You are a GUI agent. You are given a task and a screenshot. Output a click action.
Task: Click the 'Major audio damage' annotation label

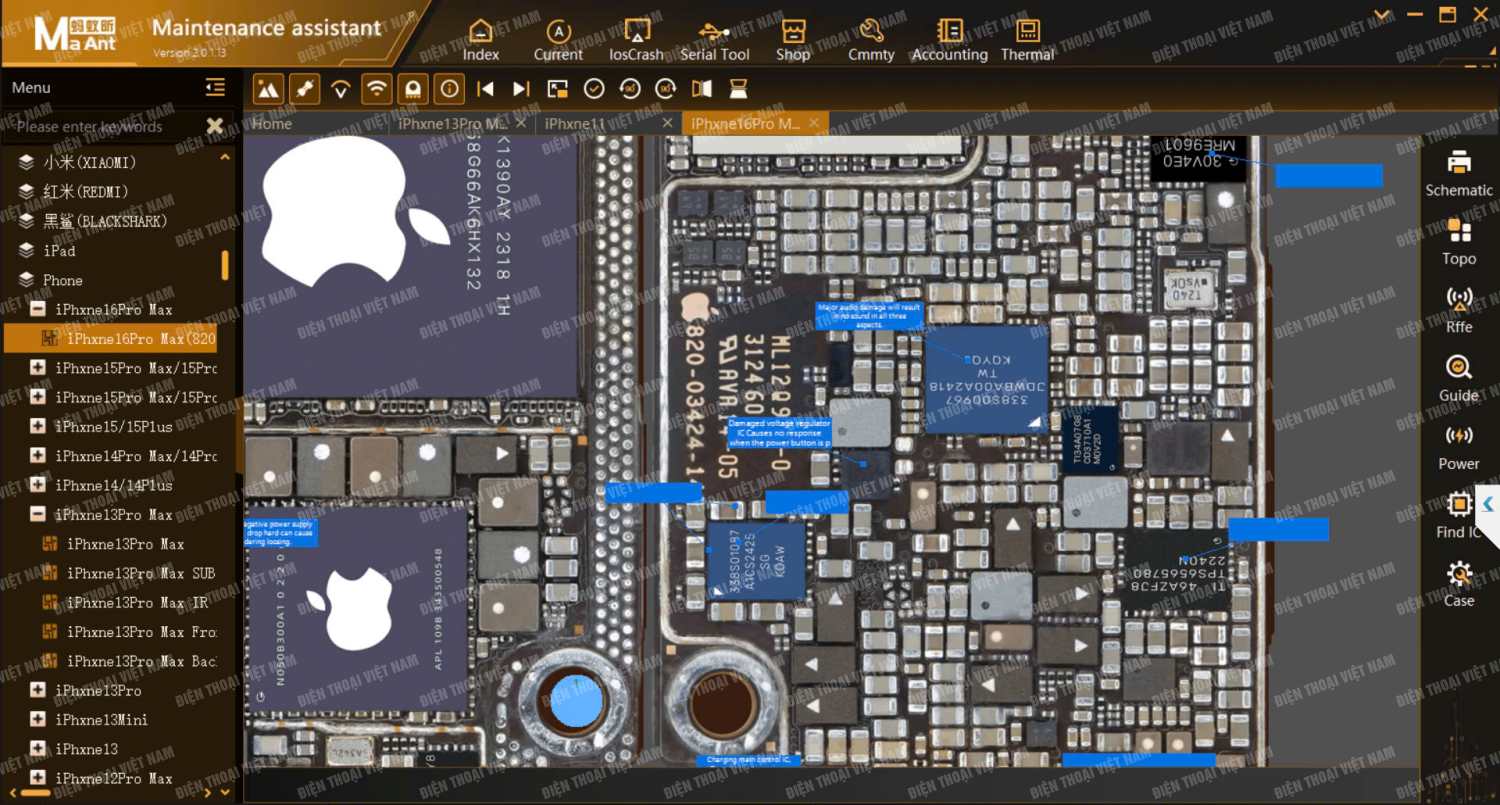pos(869,316)
